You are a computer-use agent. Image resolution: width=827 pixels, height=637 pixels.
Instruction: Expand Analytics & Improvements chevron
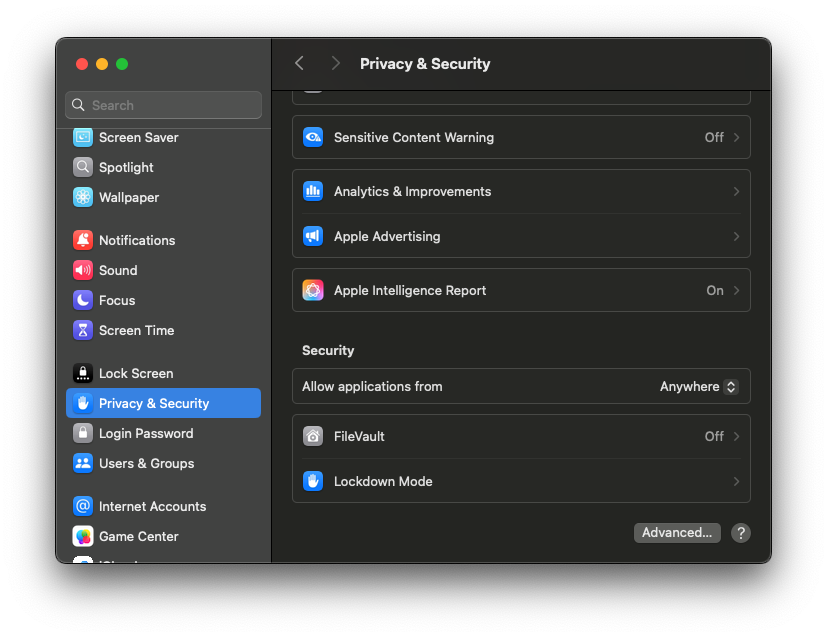[x=736, y=191]
